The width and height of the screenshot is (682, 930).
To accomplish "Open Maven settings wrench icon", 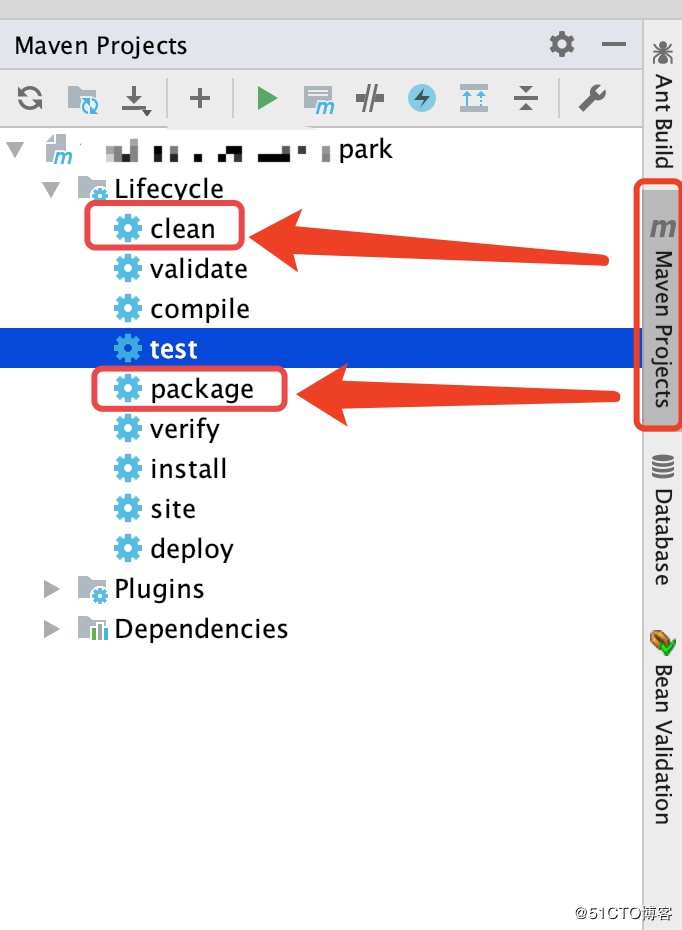I will (x=592, y=98).
